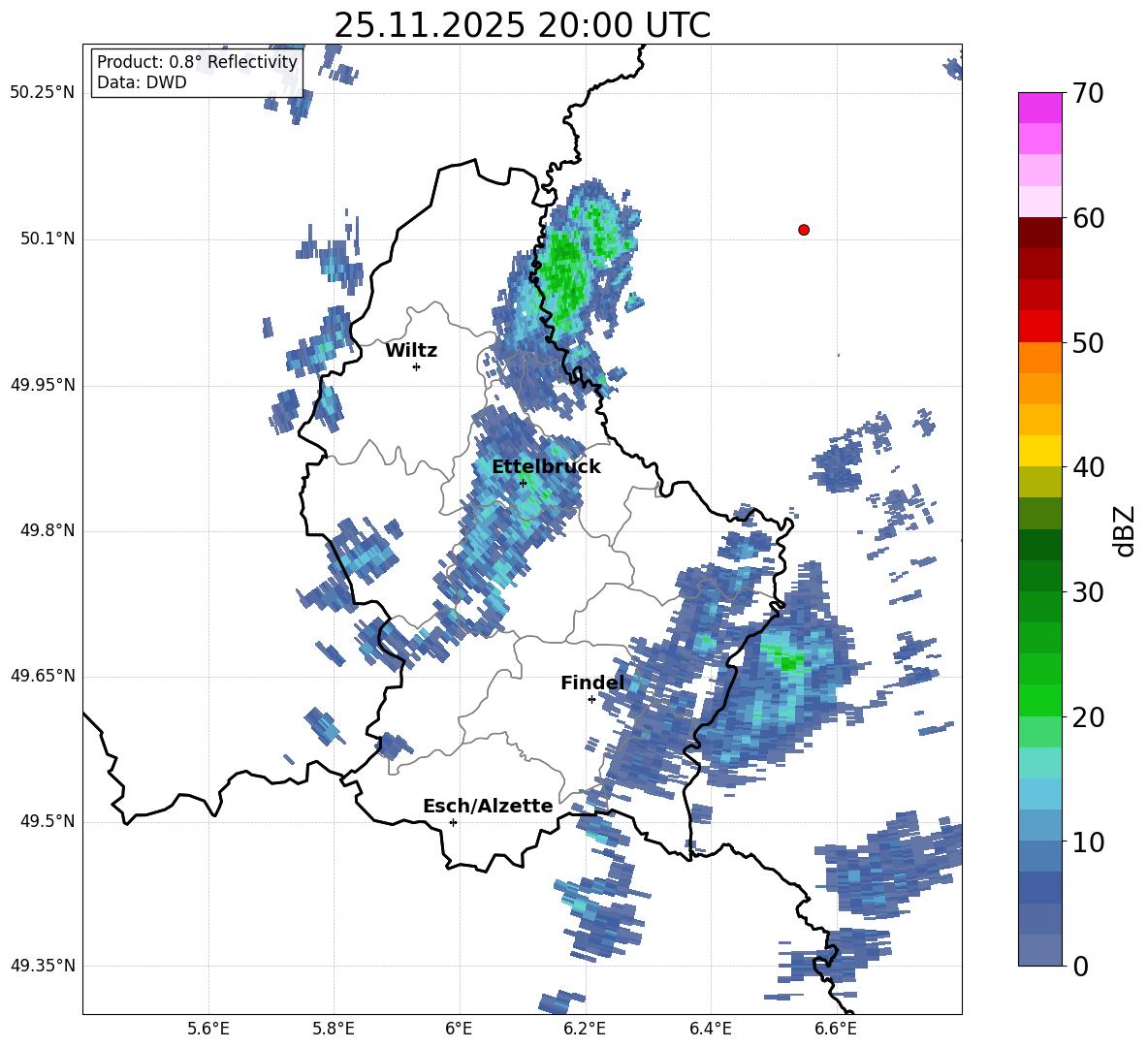Click the turquoise colorbar segment below 20
This screenshot has width=1148, height=1048.
[x=1039, y=763]
